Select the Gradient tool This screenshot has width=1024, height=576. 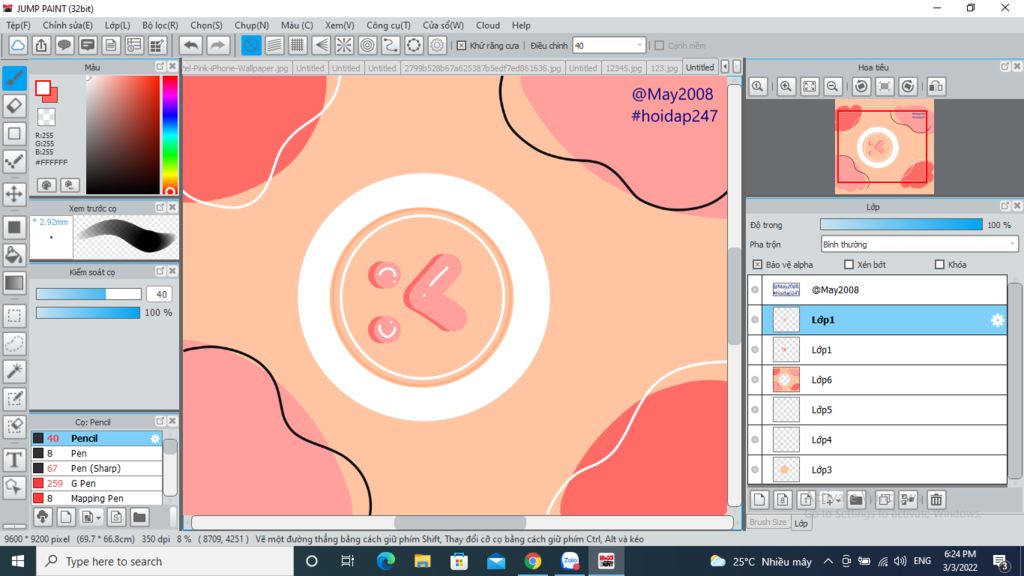[x=14, y=283]
